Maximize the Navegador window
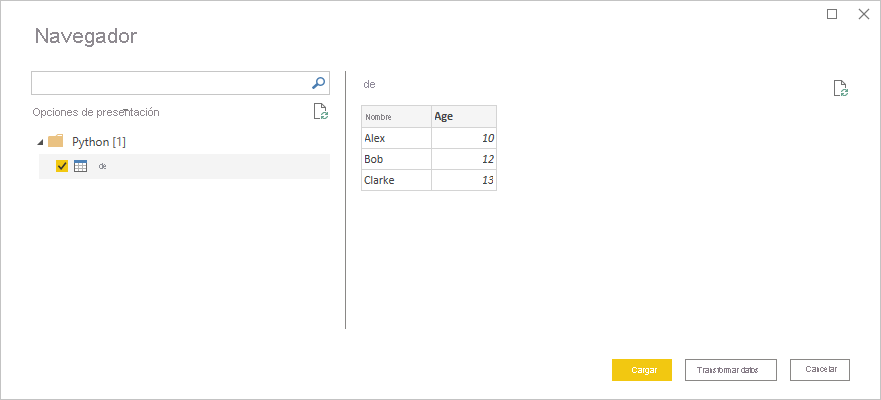This screenshot has width=881, height=400. 832,14
